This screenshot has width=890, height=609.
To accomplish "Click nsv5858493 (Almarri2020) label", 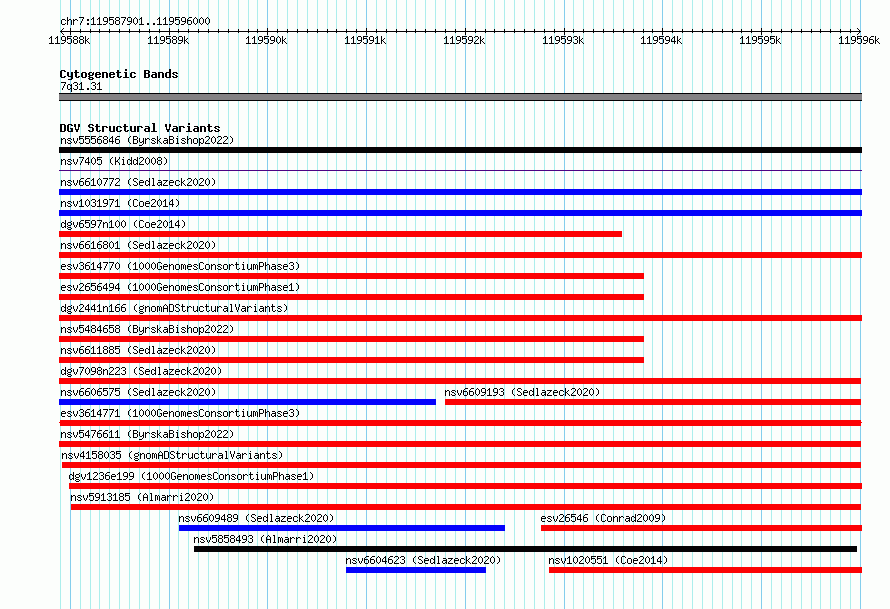I will click(x=265, y=539).
